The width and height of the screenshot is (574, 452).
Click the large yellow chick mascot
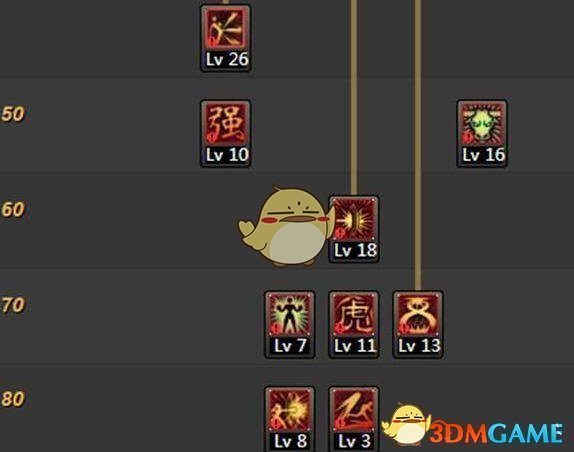[x=286, y=226]
